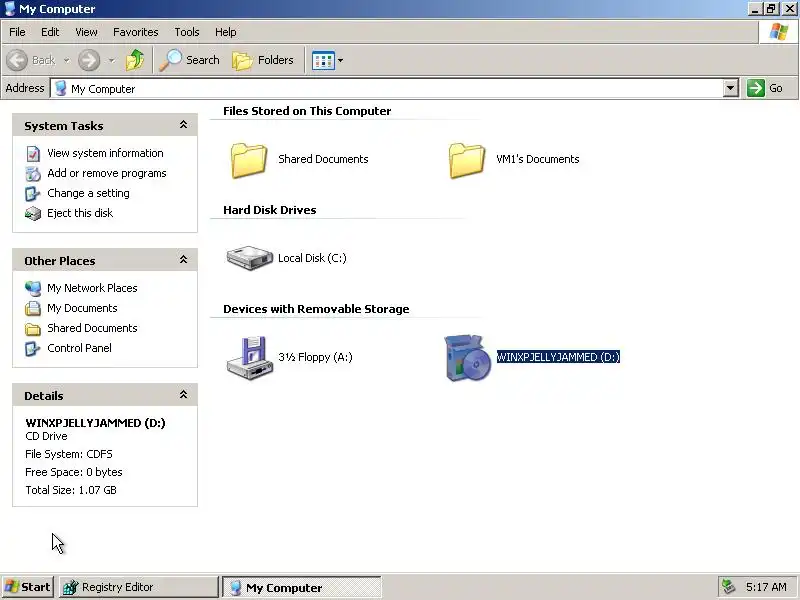Open the Help menu
Image resolution: width=800 pixels, height=600 pixels.
tap(226, 32)
